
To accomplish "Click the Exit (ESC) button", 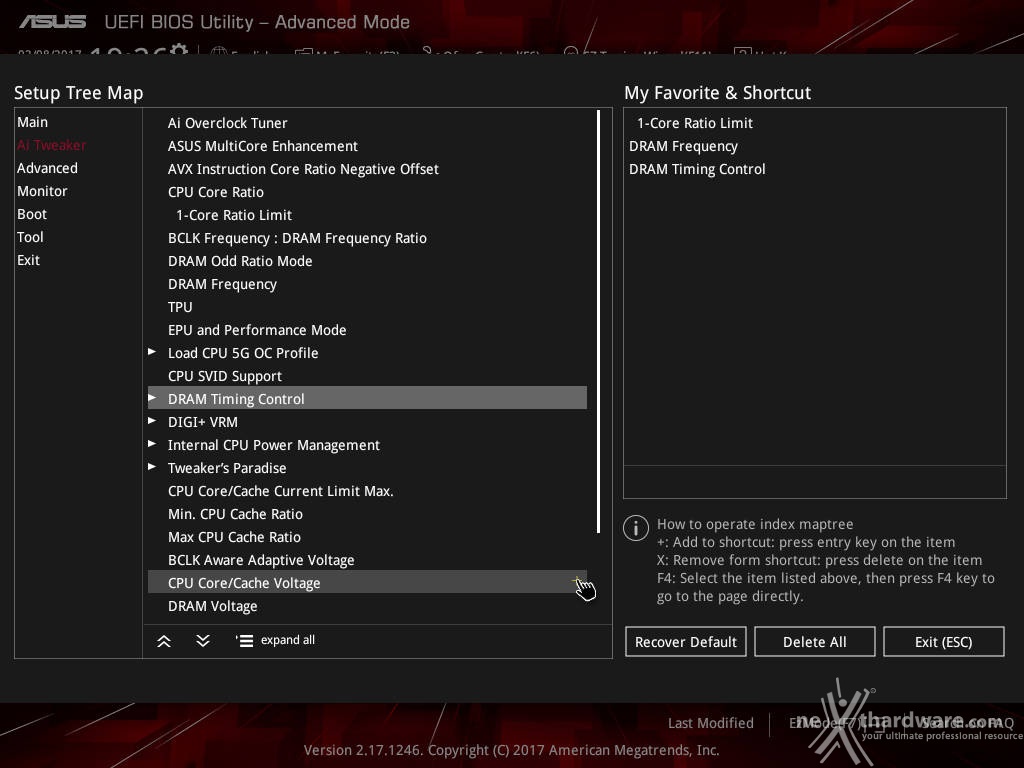I will pyautogui.click(x=944, y=642).
